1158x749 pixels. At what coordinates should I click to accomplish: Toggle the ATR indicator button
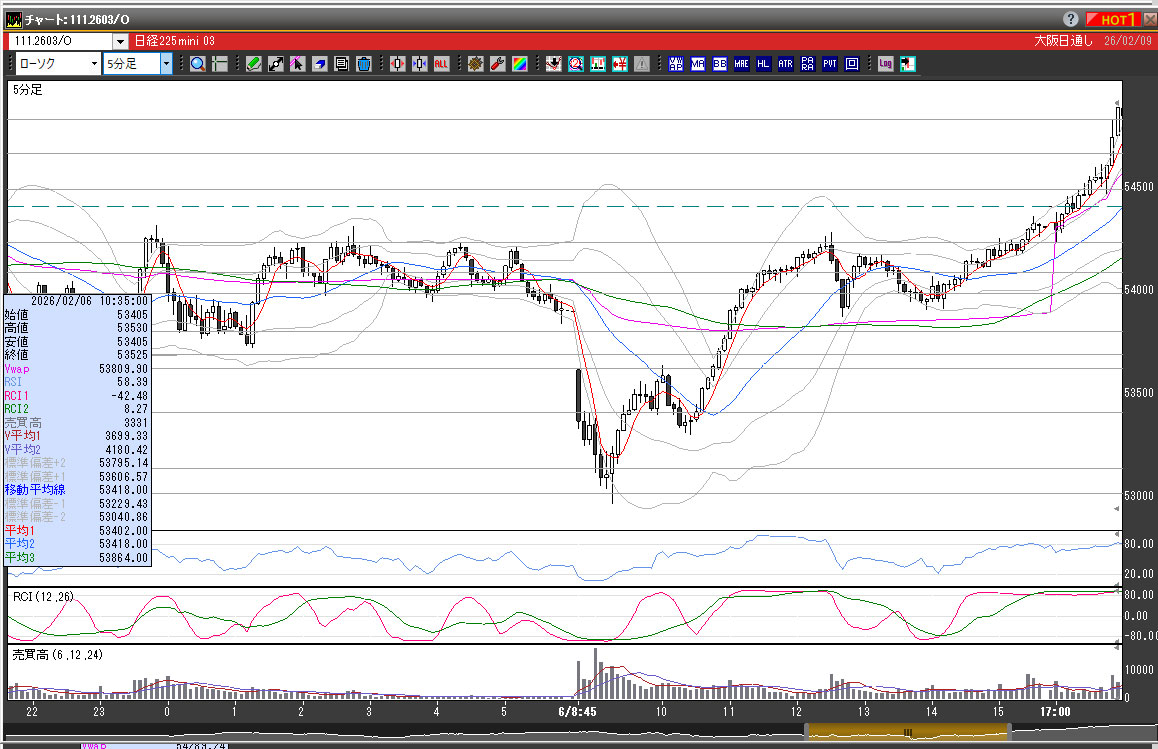click(x=785, y=64)
